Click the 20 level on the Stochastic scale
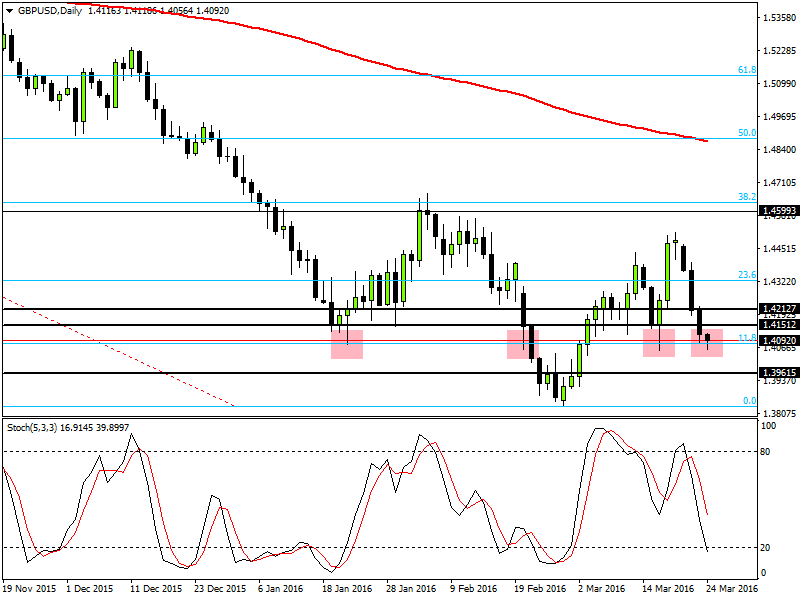The image size is (800, 600). coord(765,548)
